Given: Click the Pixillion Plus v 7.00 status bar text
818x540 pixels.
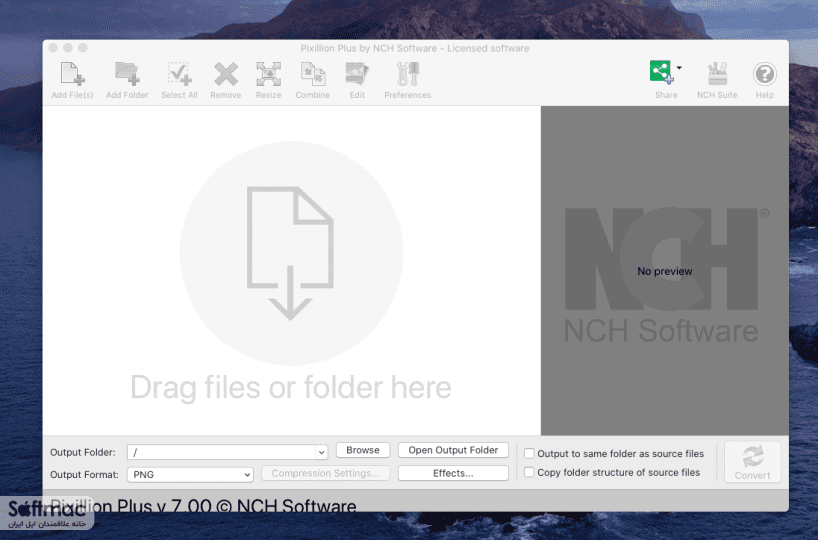Looking at the screenshot, I should (x=203, y=506).
